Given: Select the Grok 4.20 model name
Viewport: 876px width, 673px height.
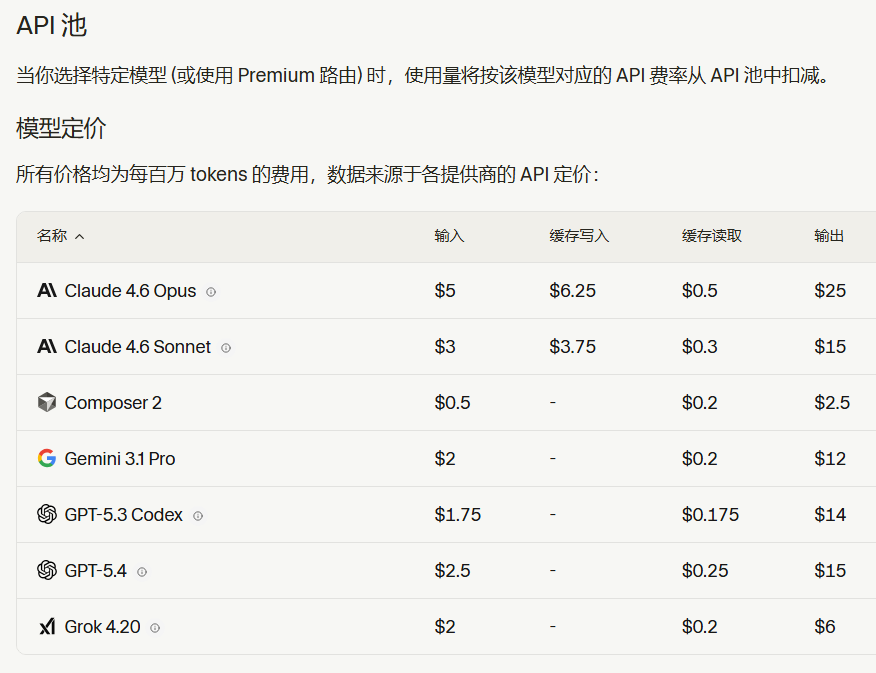Looking at the screenshot, I should point(102,627).
